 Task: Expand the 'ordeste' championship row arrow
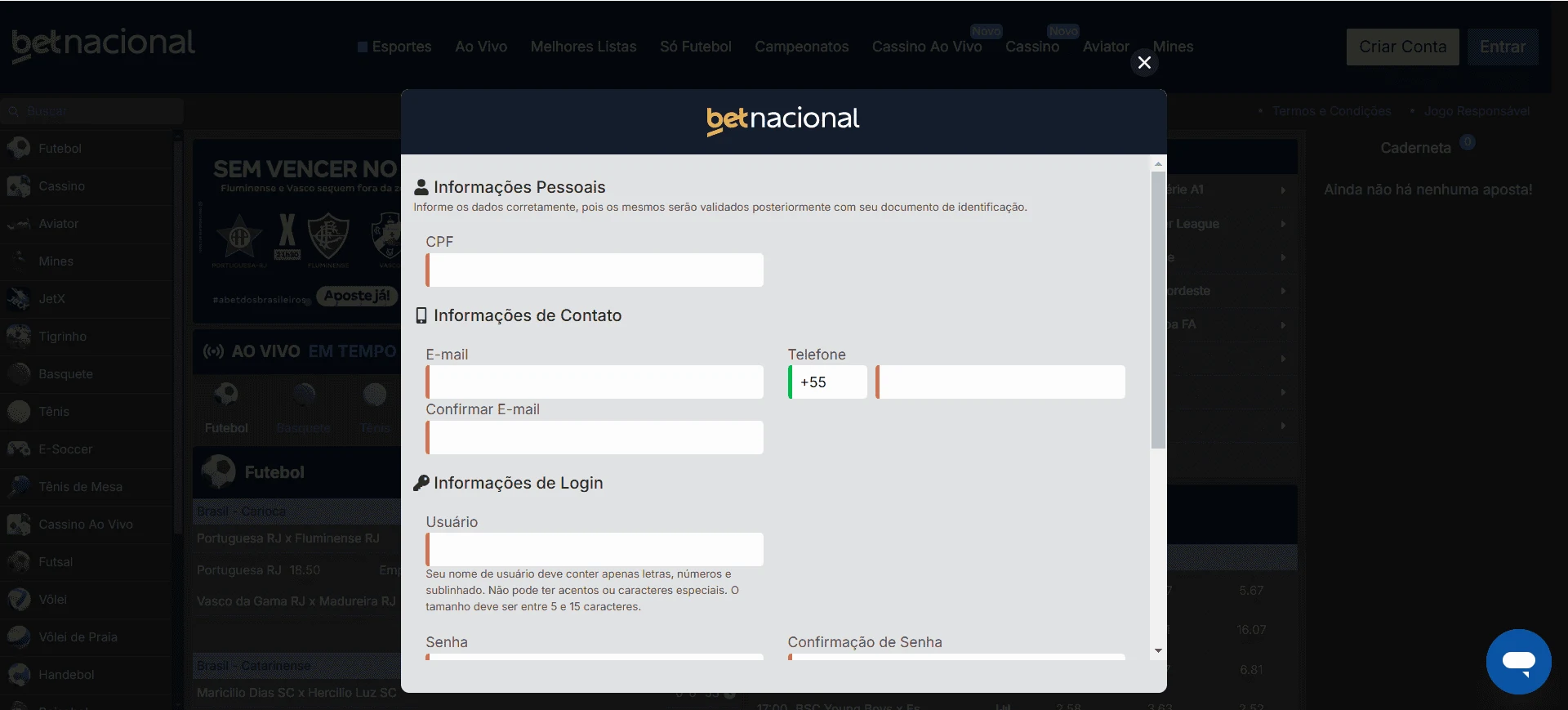point(1283,291)
